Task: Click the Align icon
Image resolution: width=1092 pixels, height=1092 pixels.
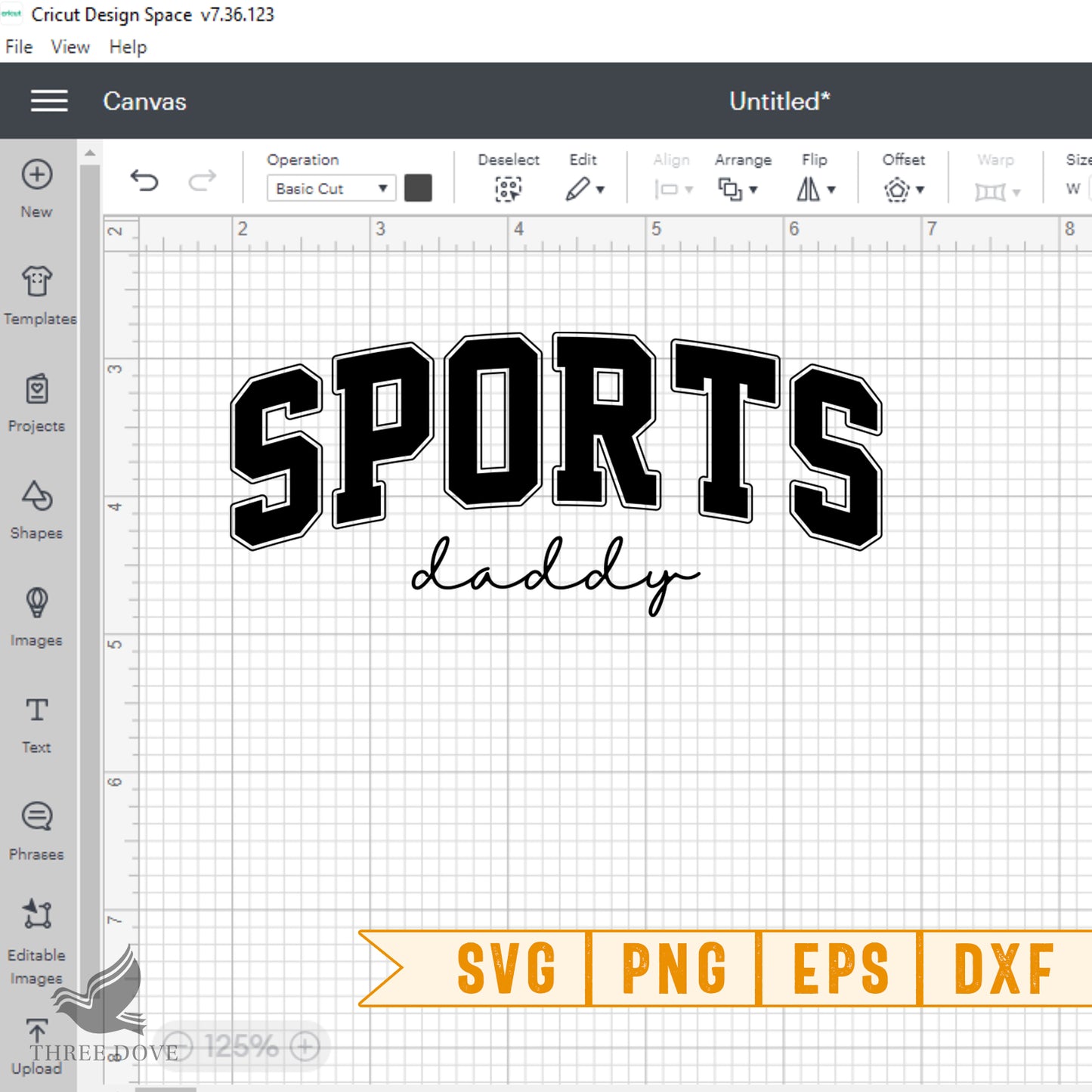Action: [x=667, y=189]
